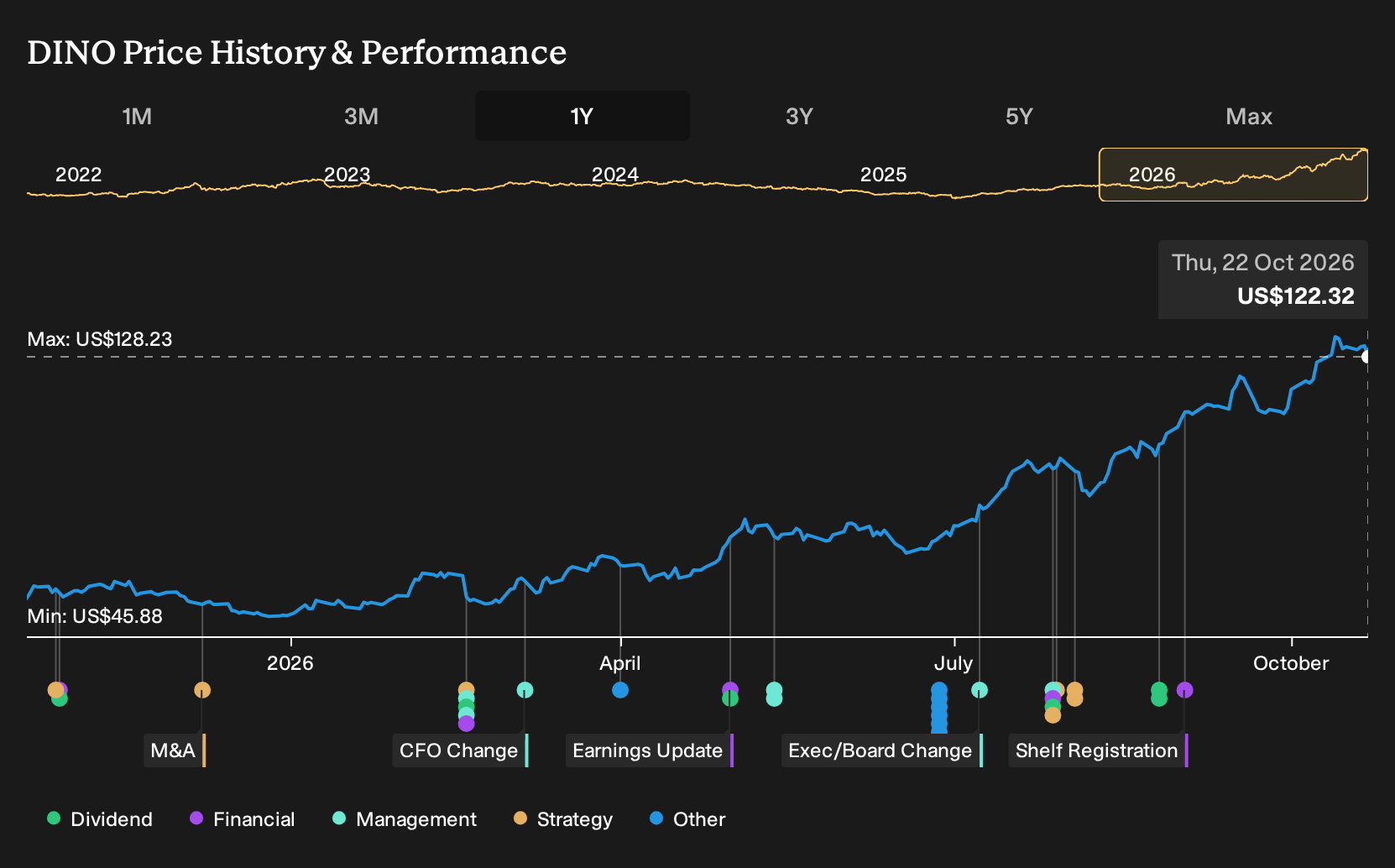Click the leftmost orange marker at chart start

(55, 690)
